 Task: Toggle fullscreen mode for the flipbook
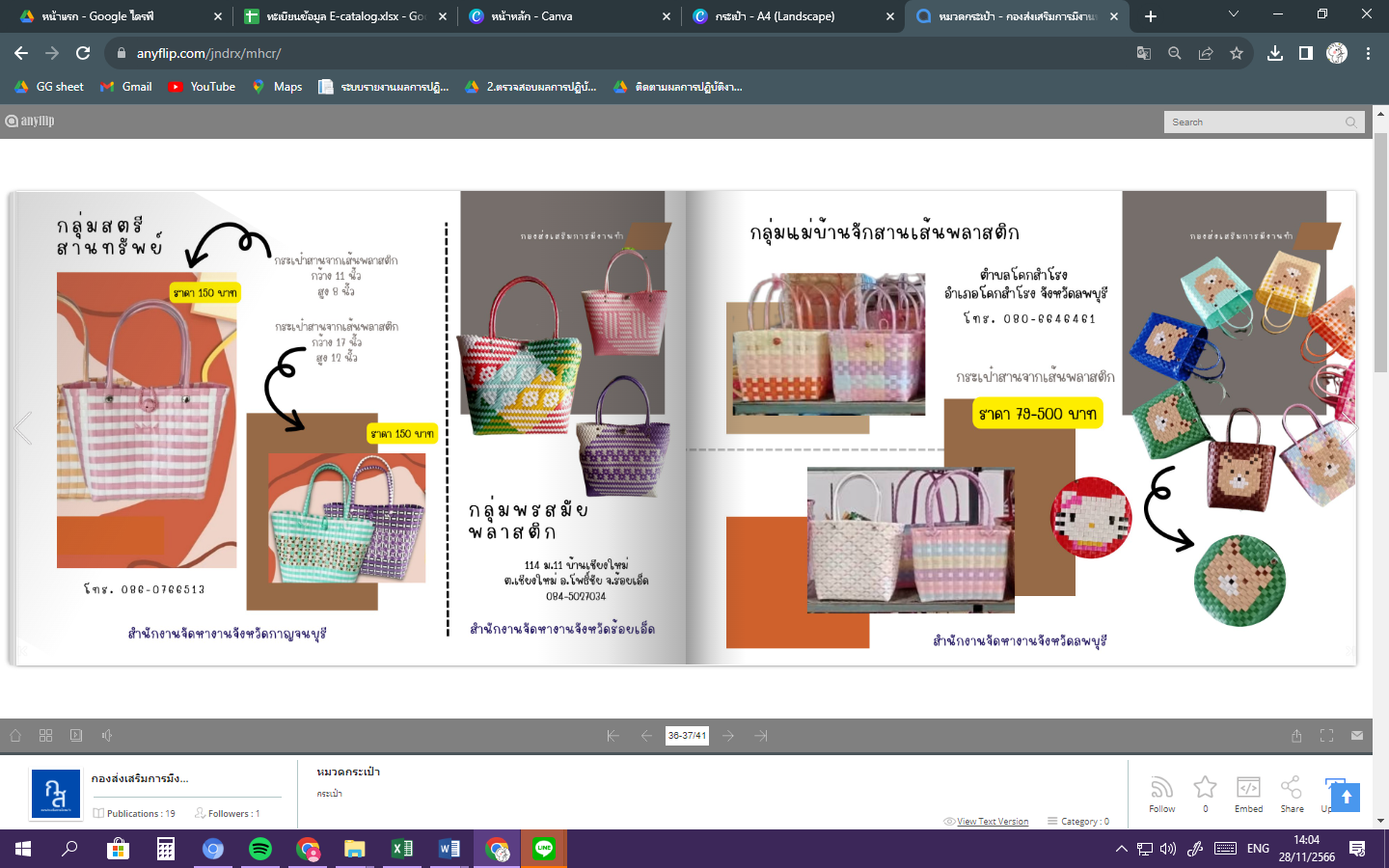(x=1326, y=736)
